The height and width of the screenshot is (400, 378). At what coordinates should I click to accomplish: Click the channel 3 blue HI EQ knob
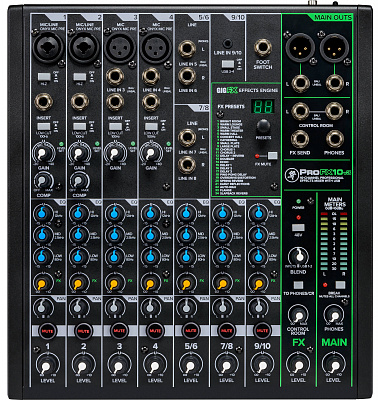click(x=114, y=213)
